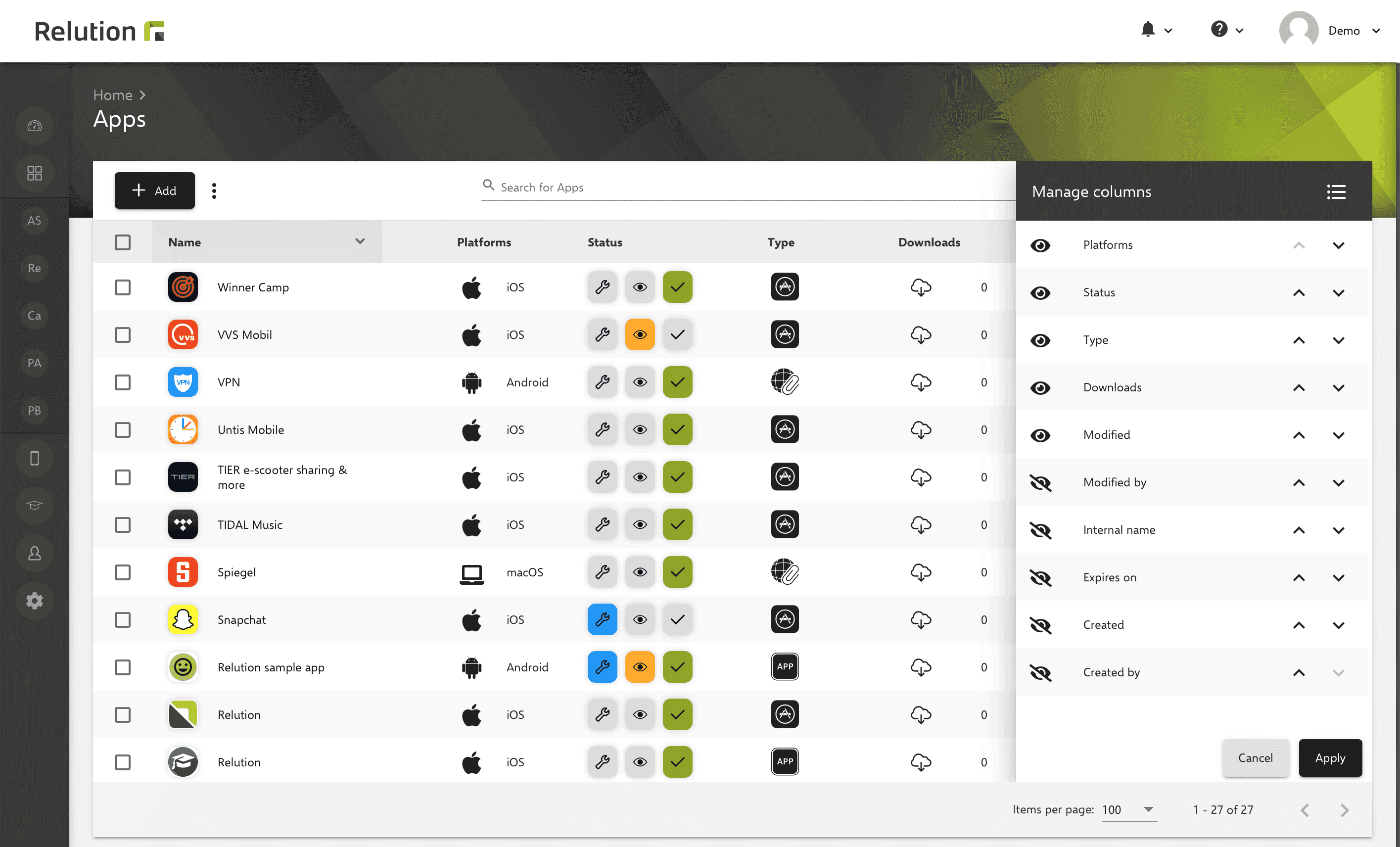Click the Downloads column header

[x=929, y=242]
